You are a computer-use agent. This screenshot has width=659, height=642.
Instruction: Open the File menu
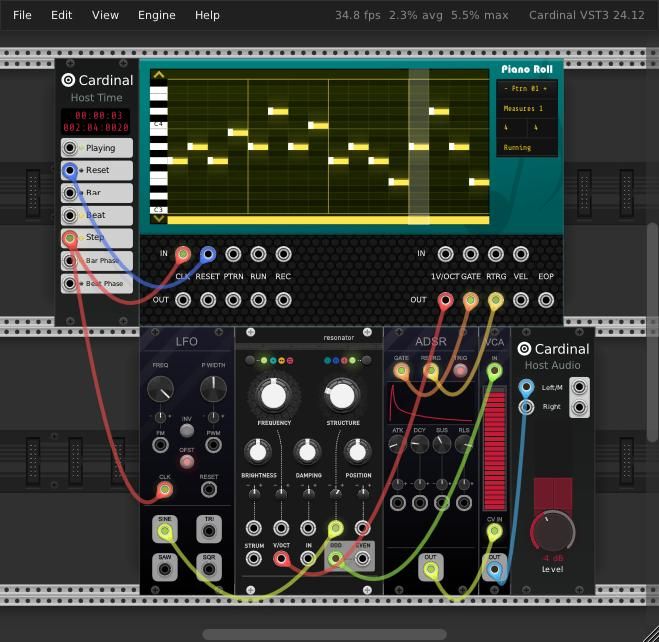click(x=22, y=15)
